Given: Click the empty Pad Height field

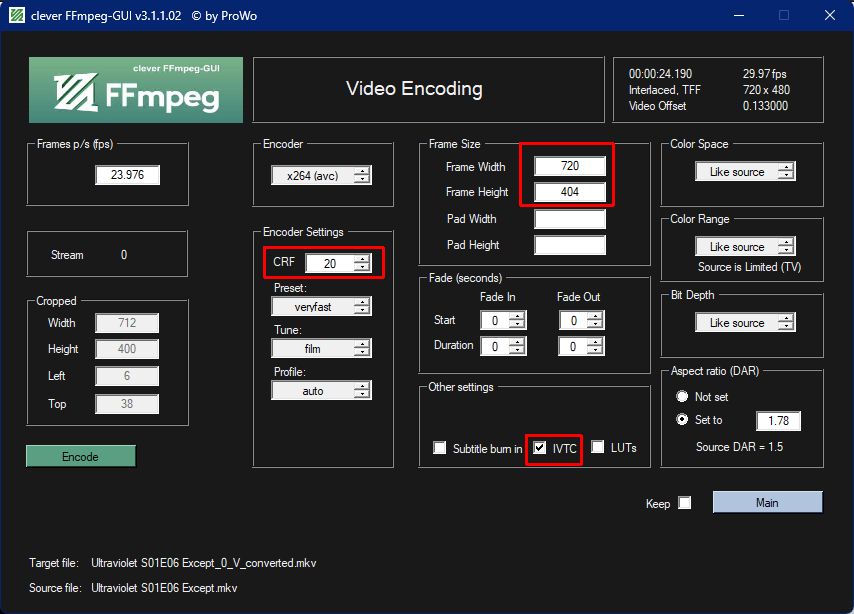Looking at the screenshot, I should point(570,245).
